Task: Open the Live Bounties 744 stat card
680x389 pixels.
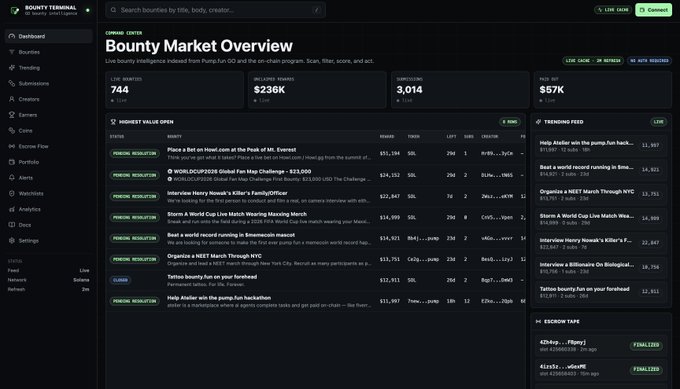Action: [174, 90]
